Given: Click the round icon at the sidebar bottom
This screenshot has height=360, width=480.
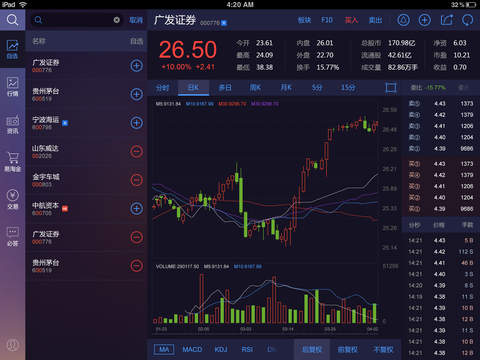Looking at the screenshot, I should pos(12,345).
